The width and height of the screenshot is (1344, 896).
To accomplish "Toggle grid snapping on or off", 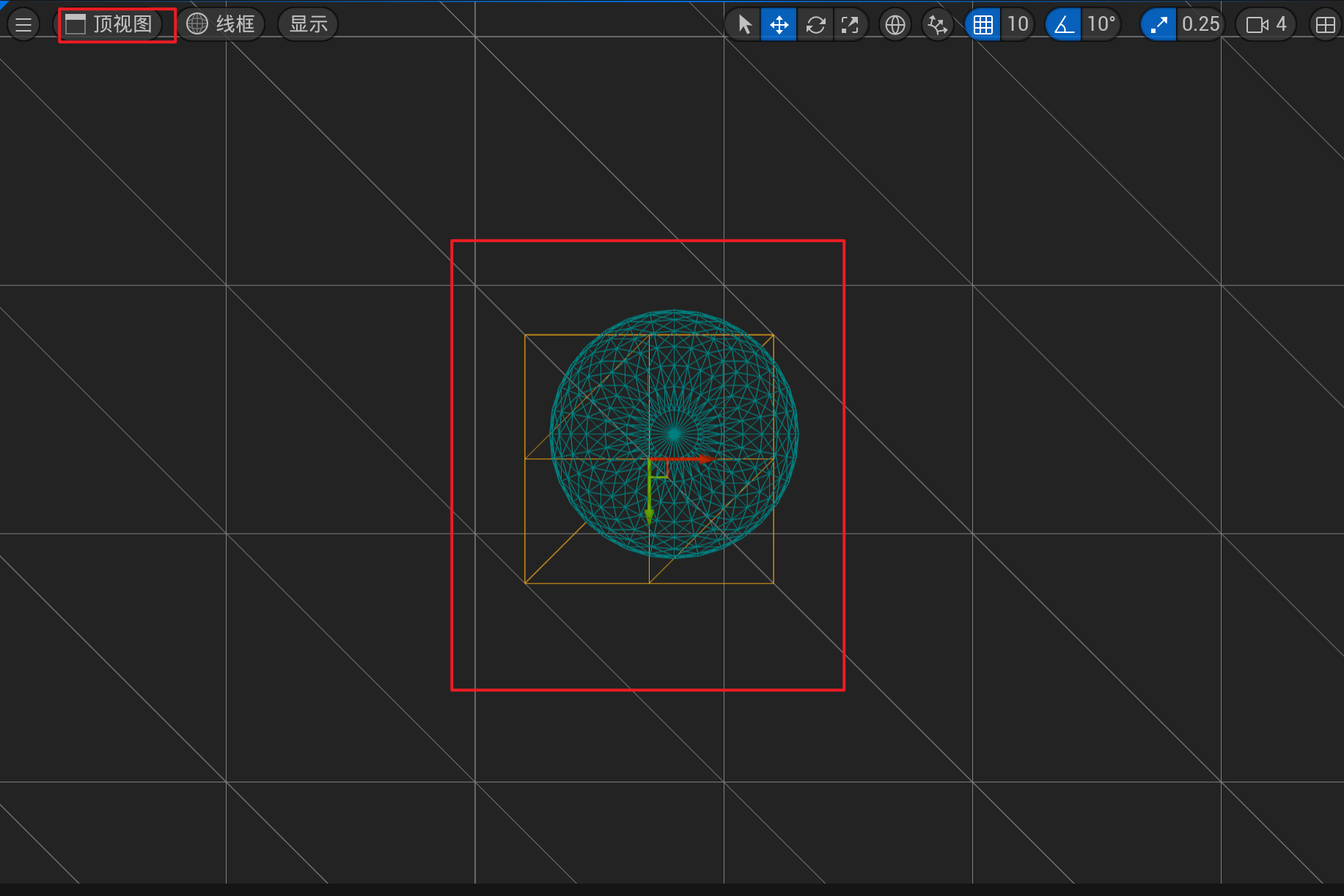I will tap(983, 24).
